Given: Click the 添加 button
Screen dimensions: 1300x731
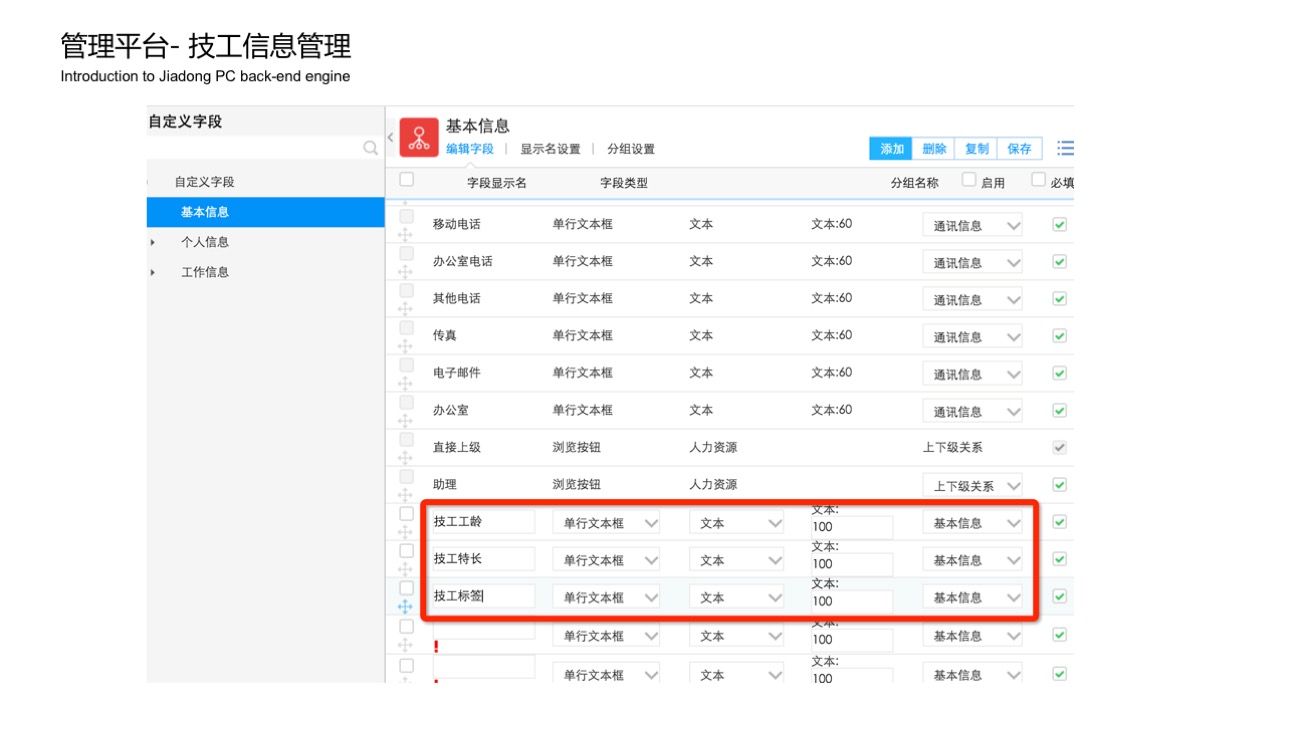Looking at the screenshot, I should (x=891, y=149).
